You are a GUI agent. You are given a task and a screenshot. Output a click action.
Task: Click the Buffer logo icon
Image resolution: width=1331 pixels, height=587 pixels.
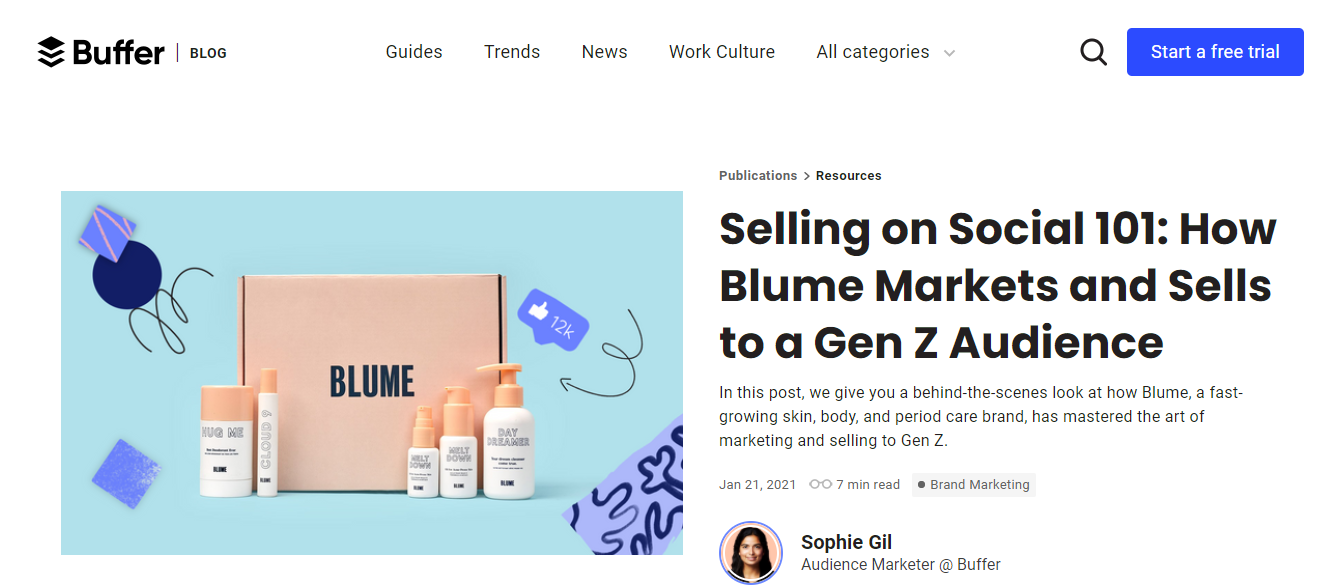pos(51,52)
